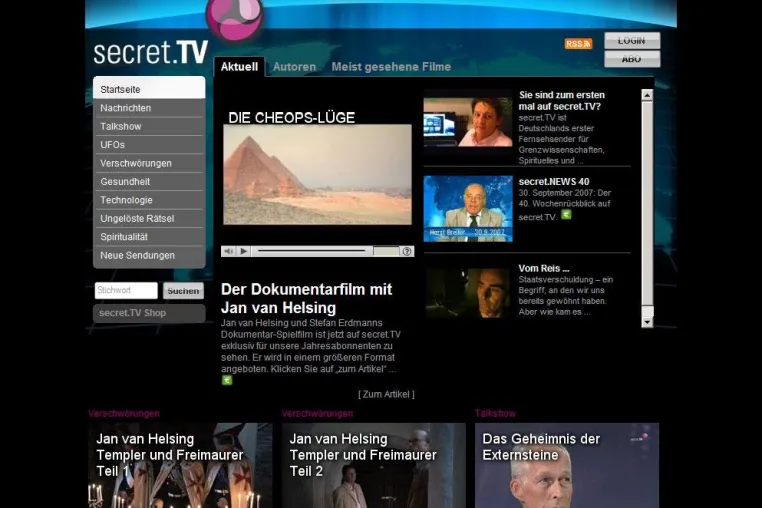Switch to the Autoren tab
Viewport: 762px width, 508px height.
click(x=294, y=67)
